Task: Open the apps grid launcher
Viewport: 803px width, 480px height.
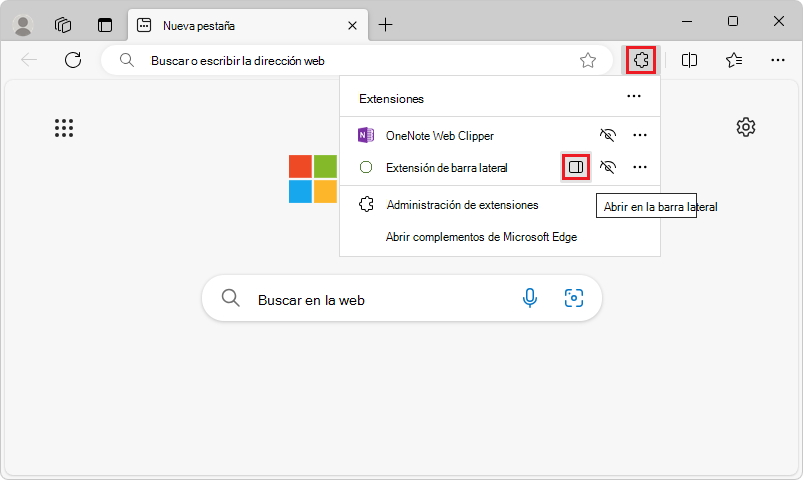Action: point(64,128)
